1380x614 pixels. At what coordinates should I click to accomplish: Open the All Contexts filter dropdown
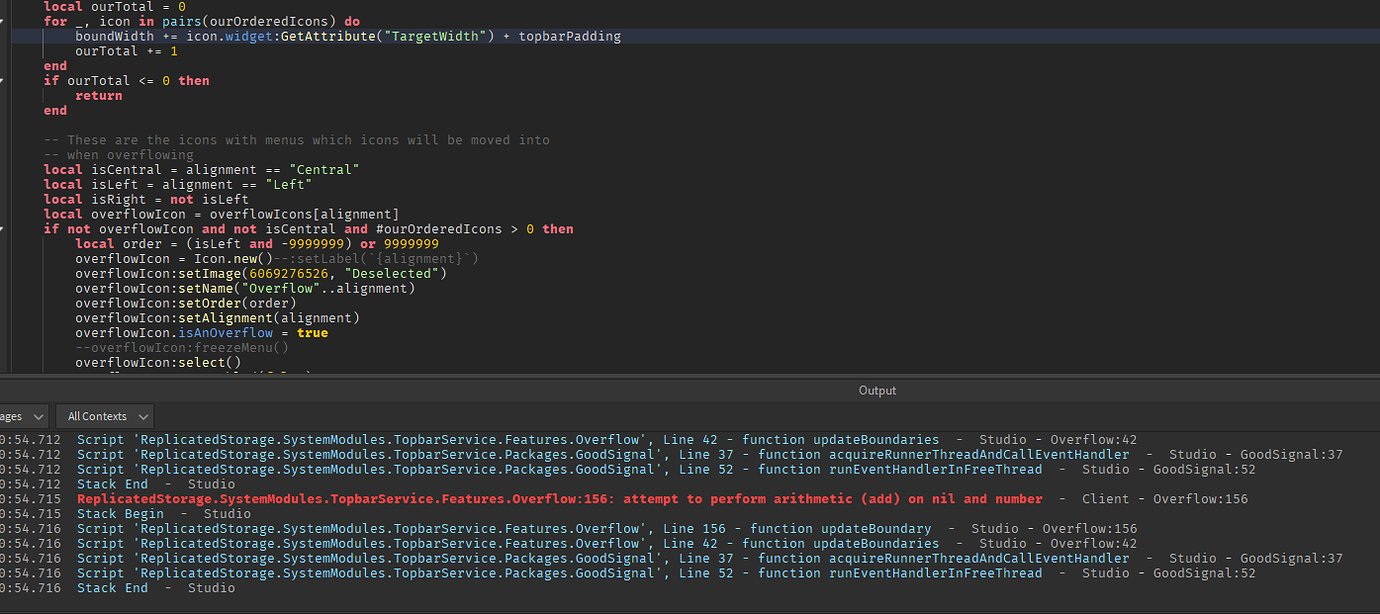104,416
